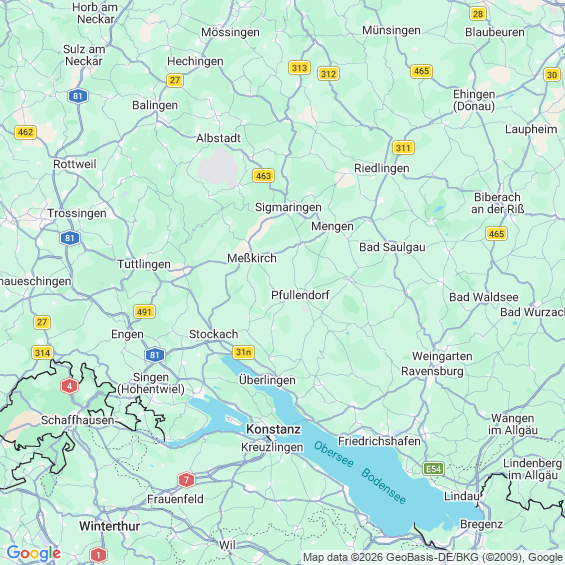
Task: Click the Bodensee lake label
Action: pos(383,486)
